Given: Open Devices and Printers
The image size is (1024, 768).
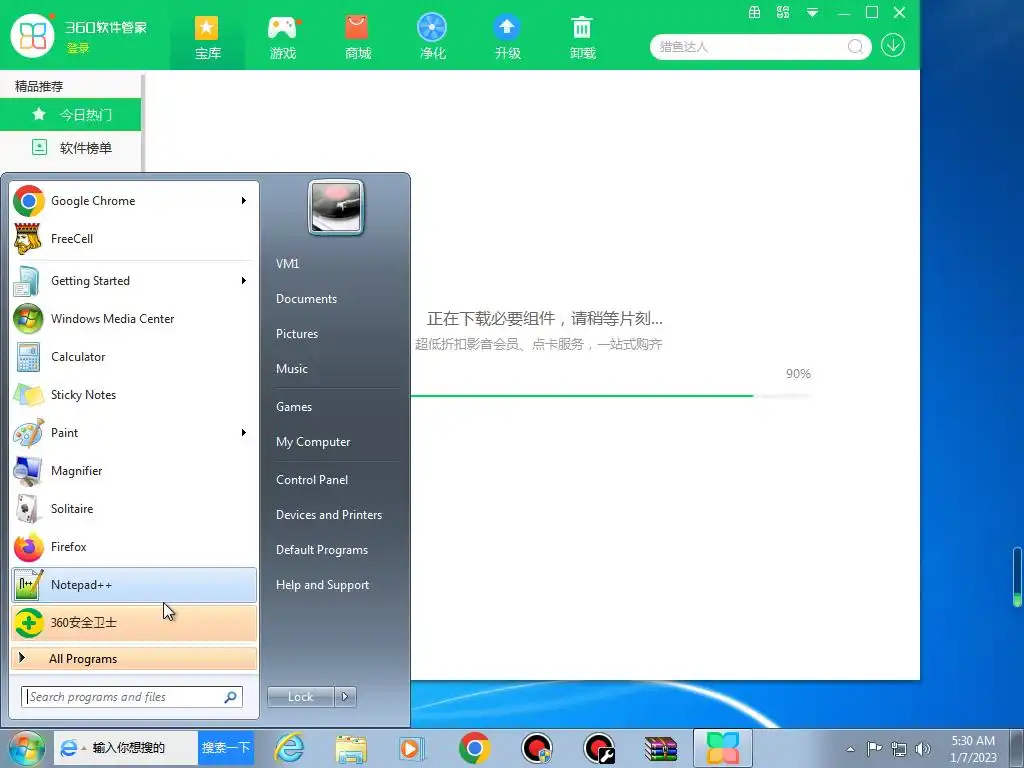Looking at the screenshot, I should pos(328,515).
